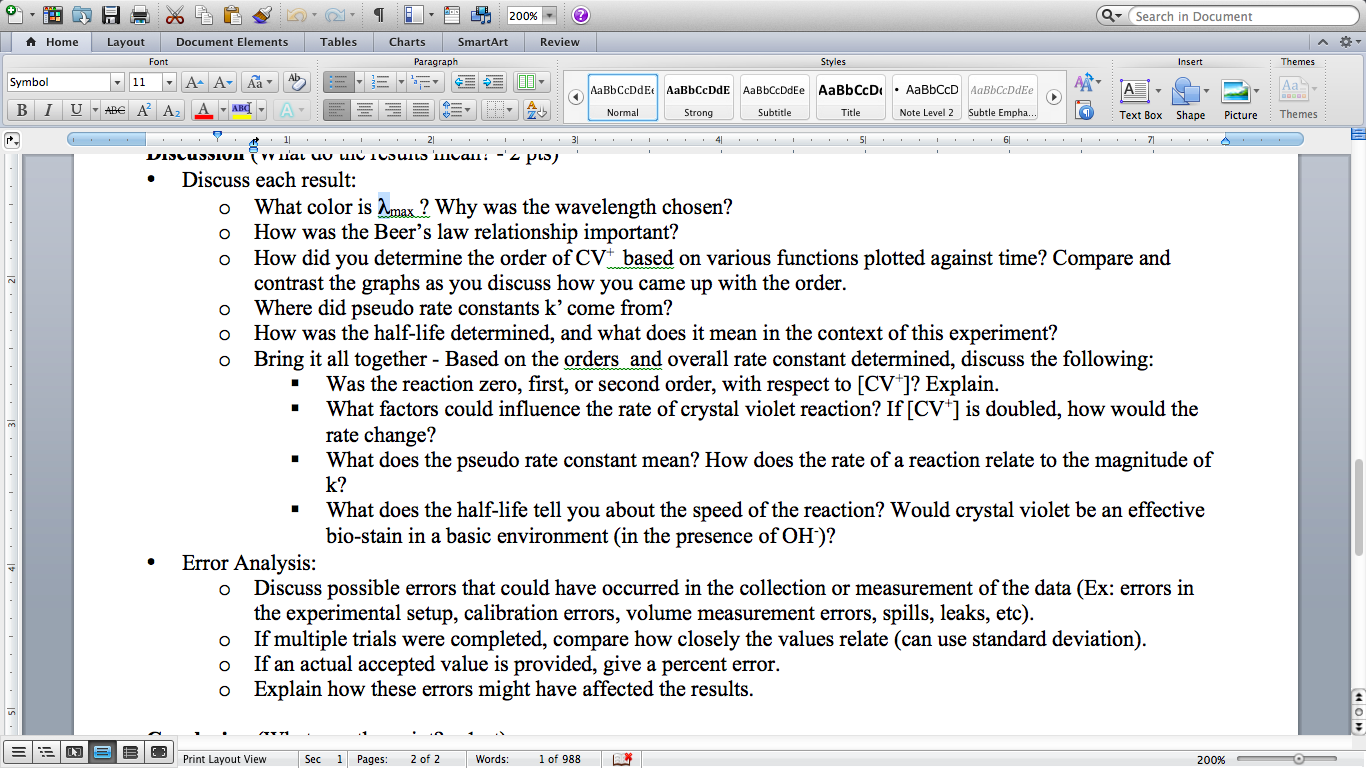This screenshot has width=1366, height=768.
Task: Switch to Draft view in the status bar
Action: (18, 753)
